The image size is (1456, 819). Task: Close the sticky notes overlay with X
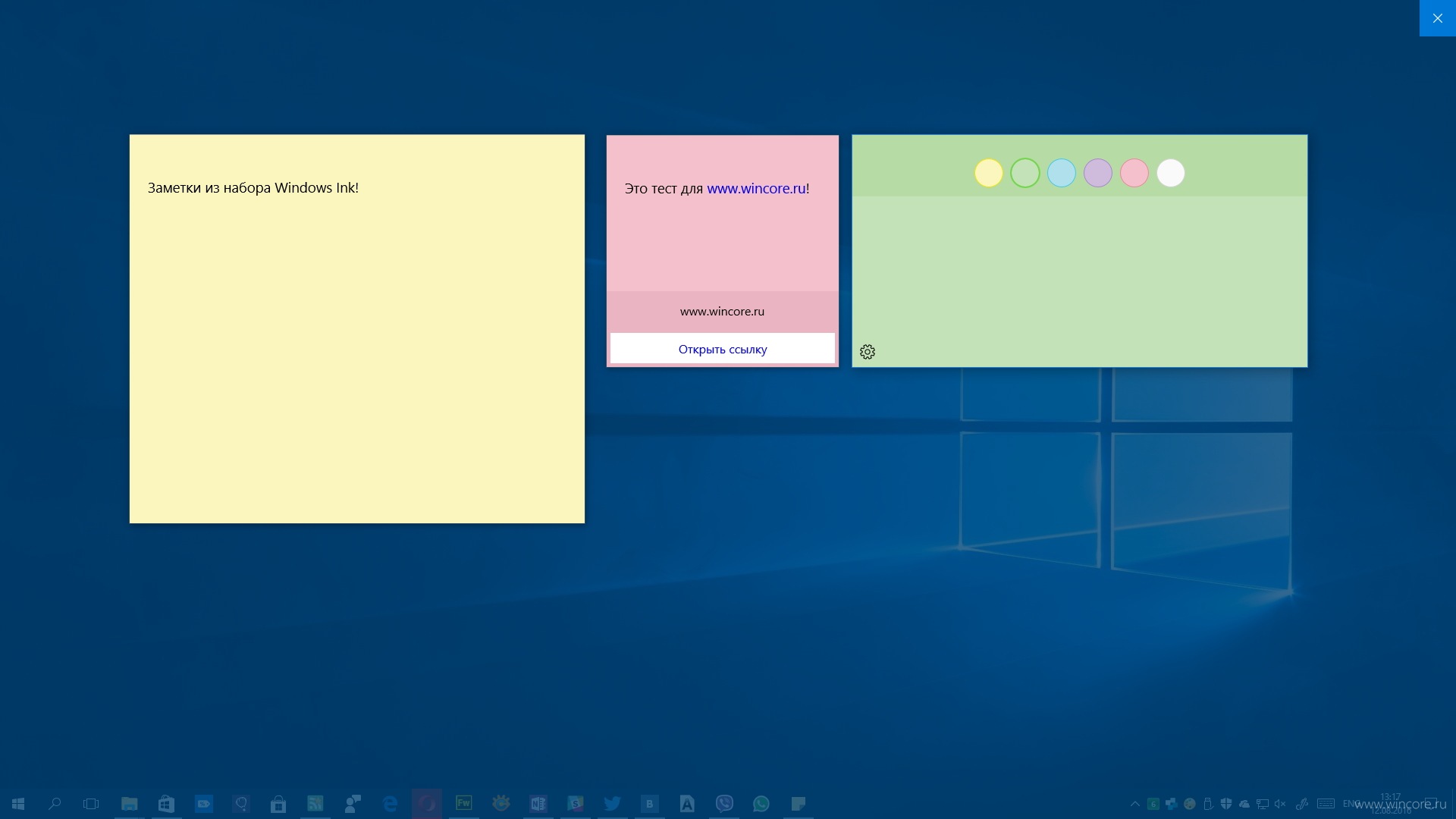click(x=1438, y=18)
